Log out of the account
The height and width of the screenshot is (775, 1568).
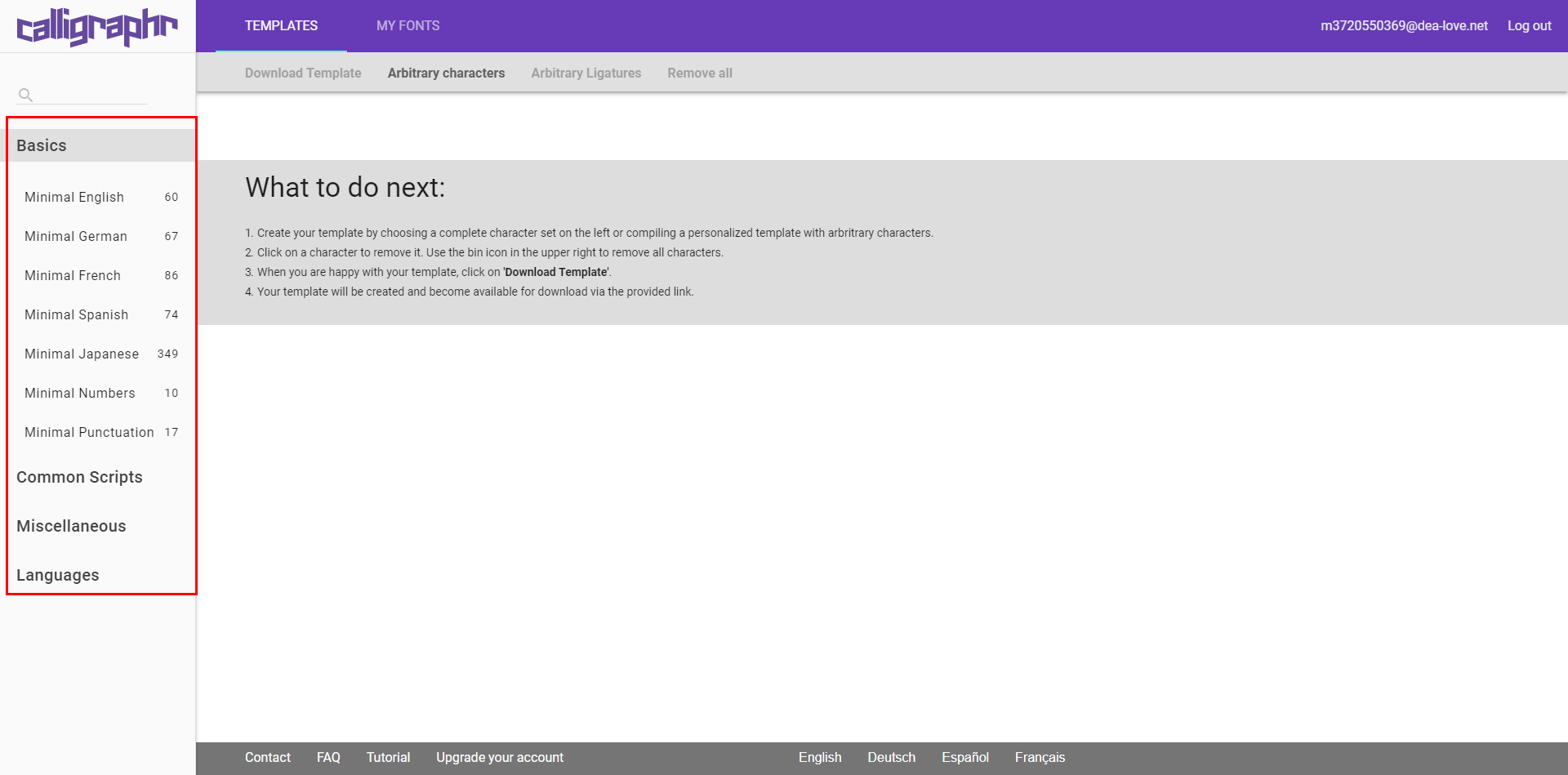point(1529,26)
